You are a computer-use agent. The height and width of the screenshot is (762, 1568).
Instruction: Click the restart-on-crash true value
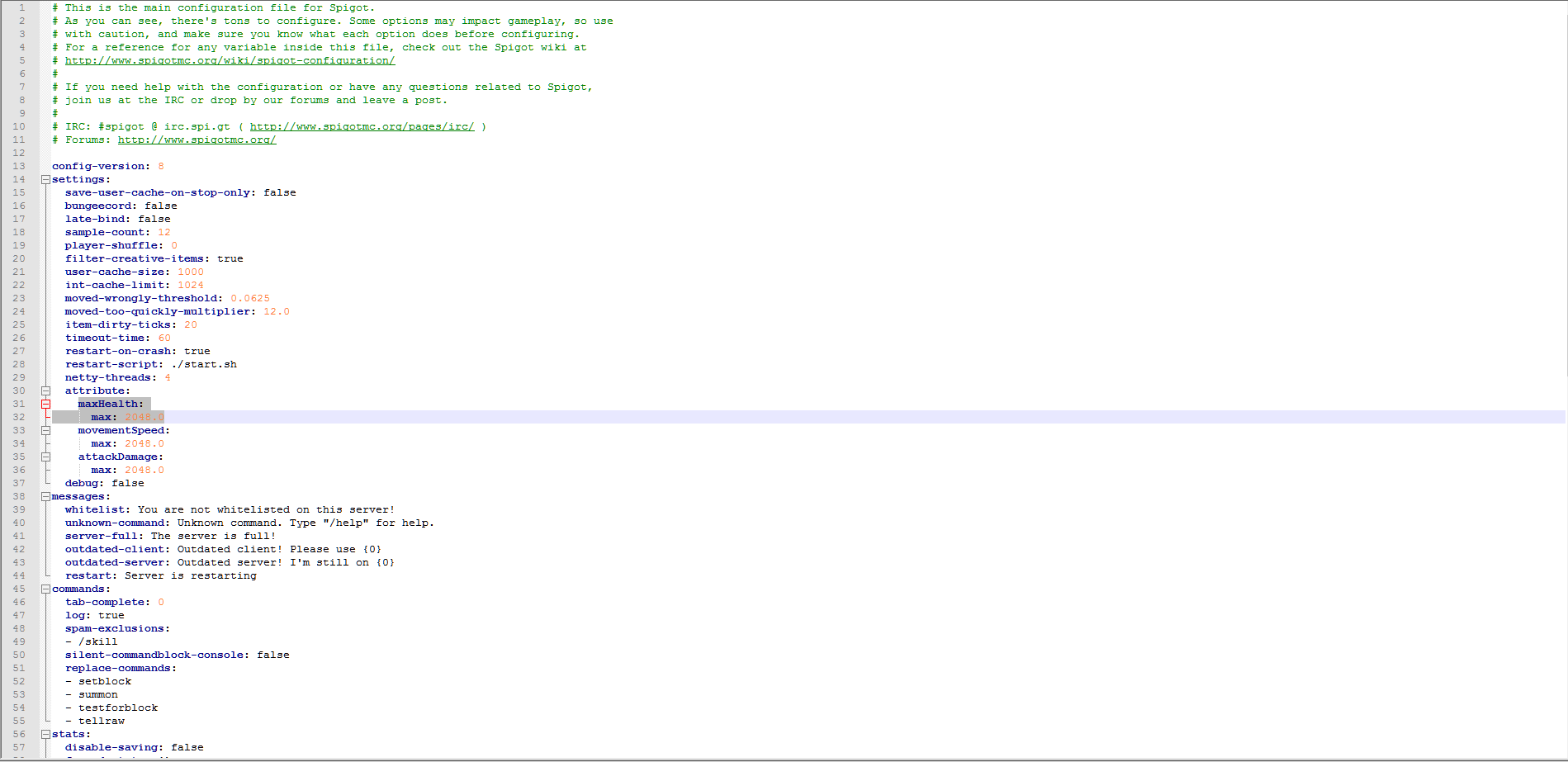[197, 351]
